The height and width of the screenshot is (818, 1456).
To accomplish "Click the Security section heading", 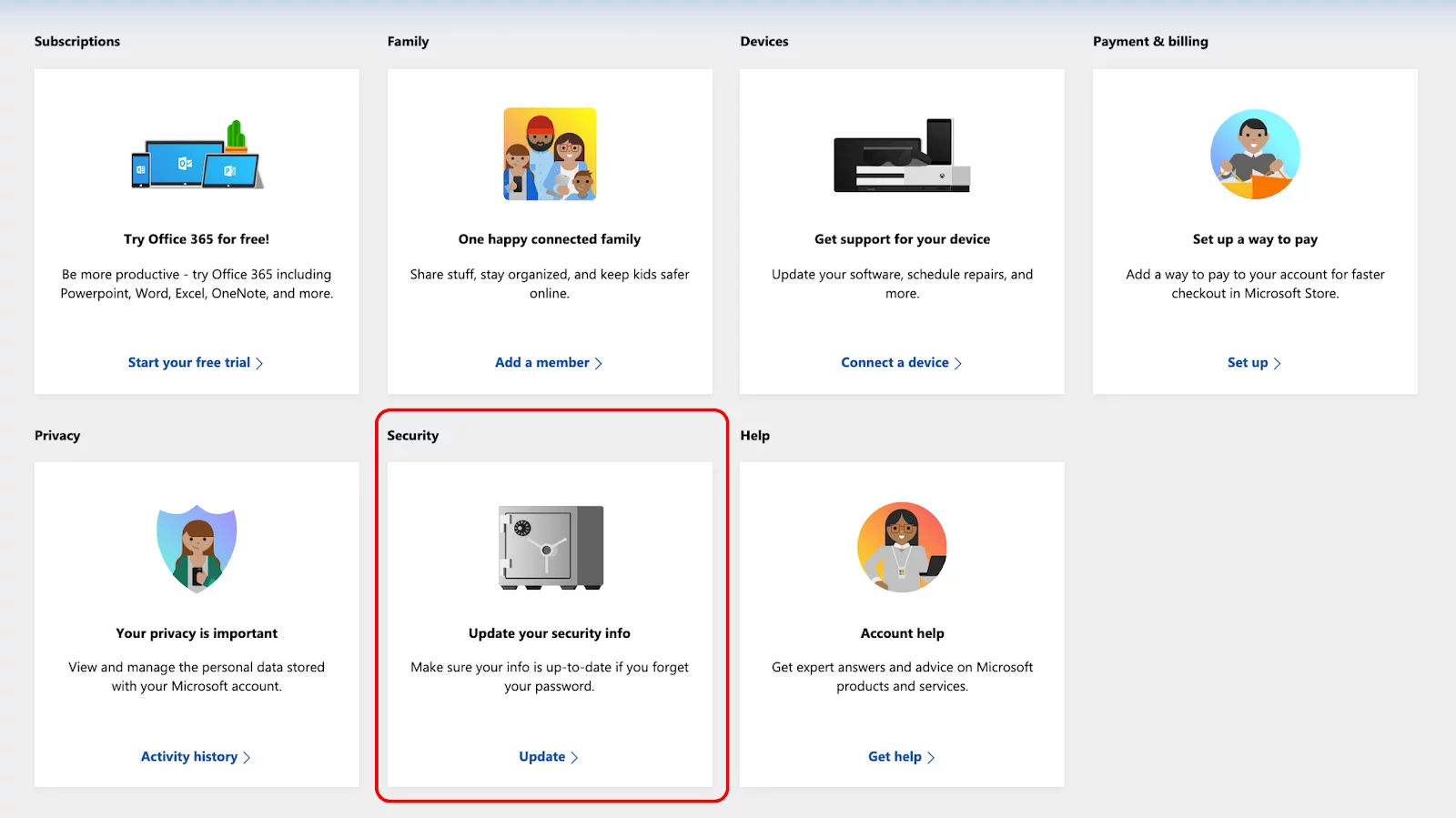I will 413,435.
